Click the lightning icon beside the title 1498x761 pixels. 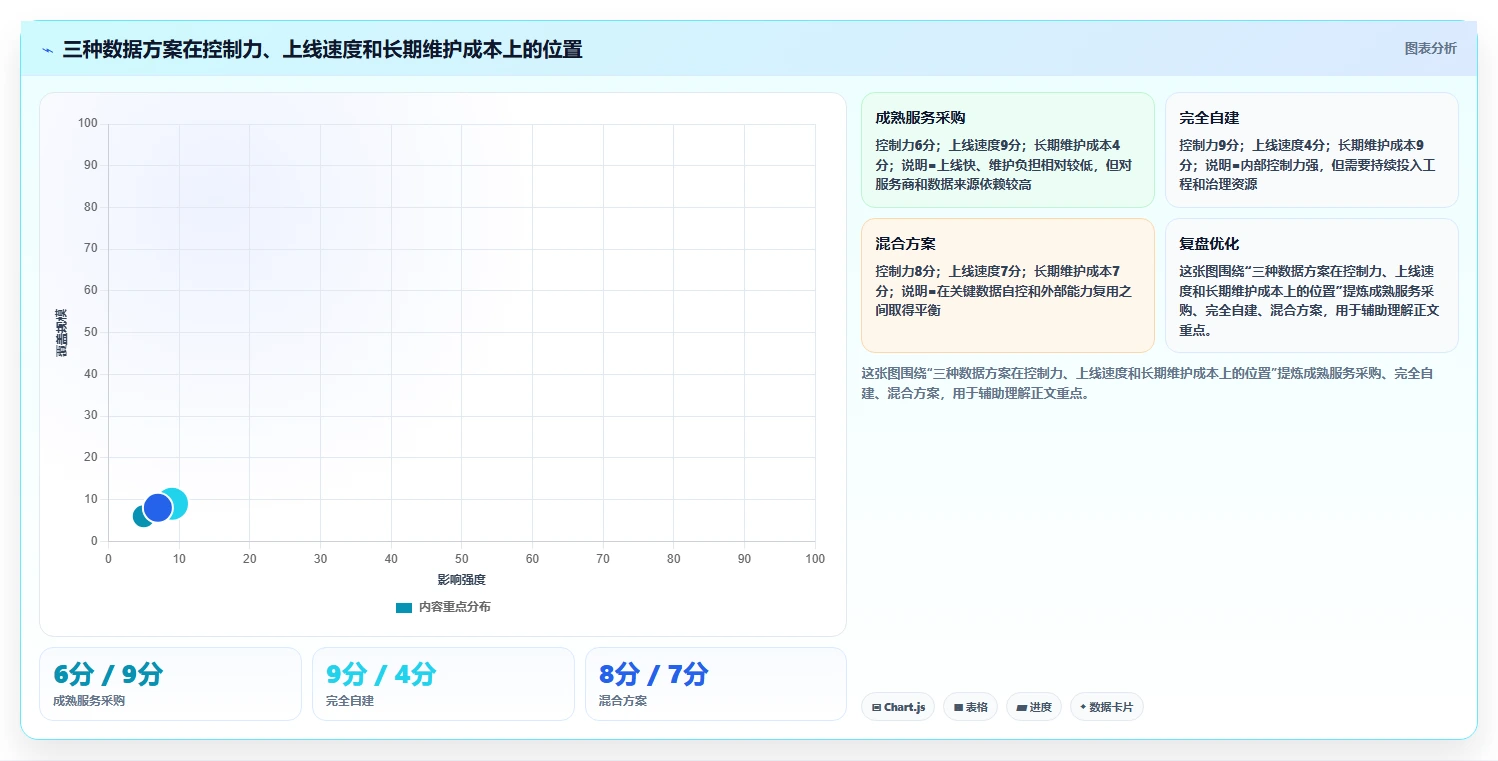tap(47, 50)
